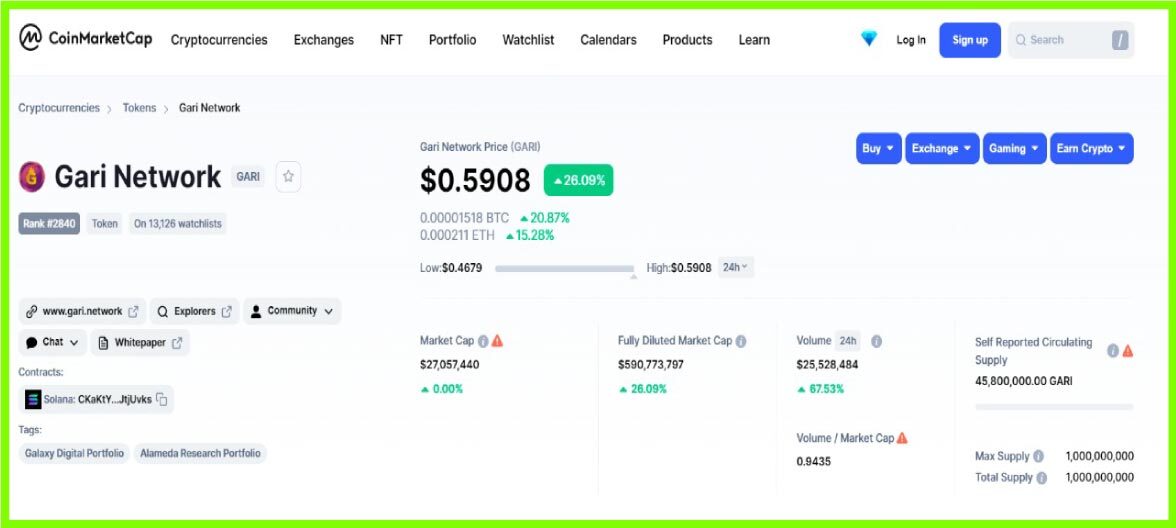Viewport: 1176px width, 528px height.
Task: Click Max Supply info icon
Action: (1039, 456)
